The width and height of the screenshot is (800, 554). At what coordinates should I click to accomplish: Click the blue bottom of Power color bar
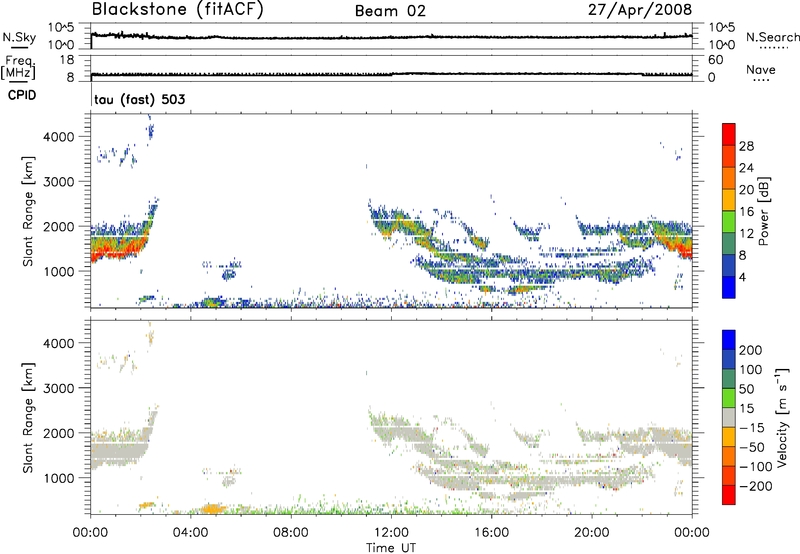tap(729, 287)
